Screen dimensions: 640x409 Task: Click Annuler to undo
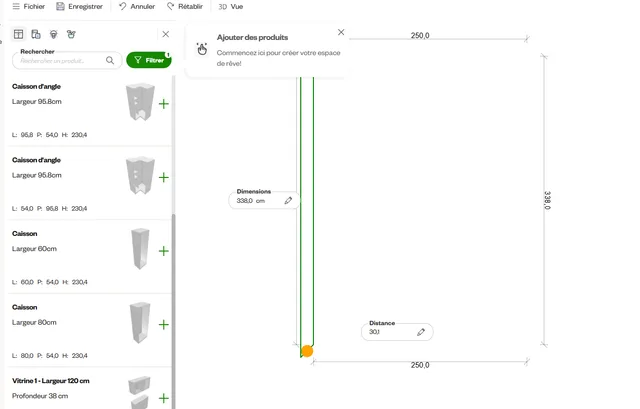[x=137, y=7]
